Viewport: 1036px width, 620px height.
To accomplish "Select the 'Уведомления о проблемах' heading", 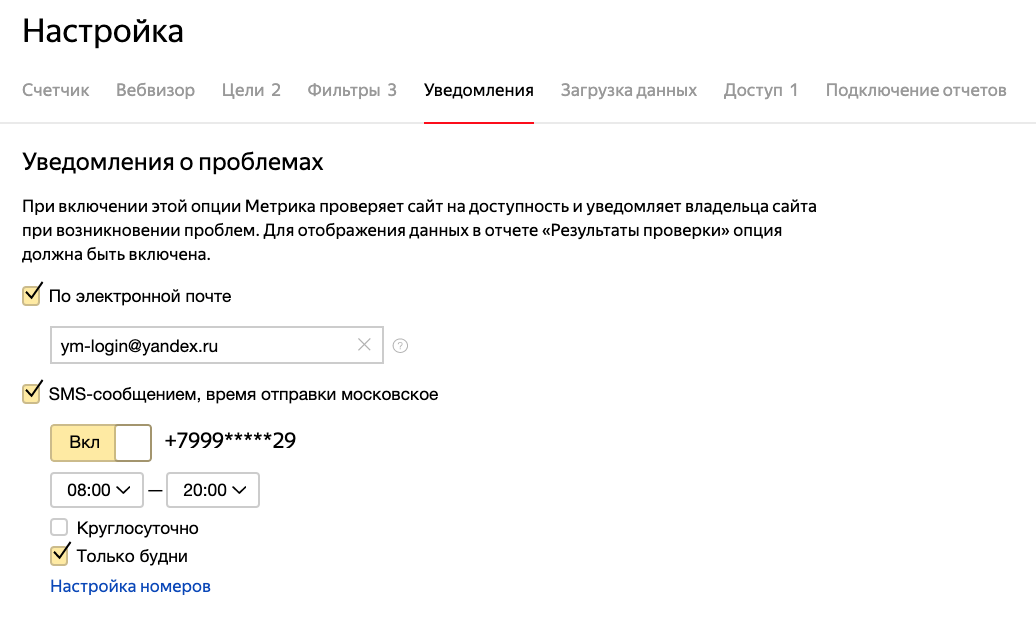I will tap(173, 162).
